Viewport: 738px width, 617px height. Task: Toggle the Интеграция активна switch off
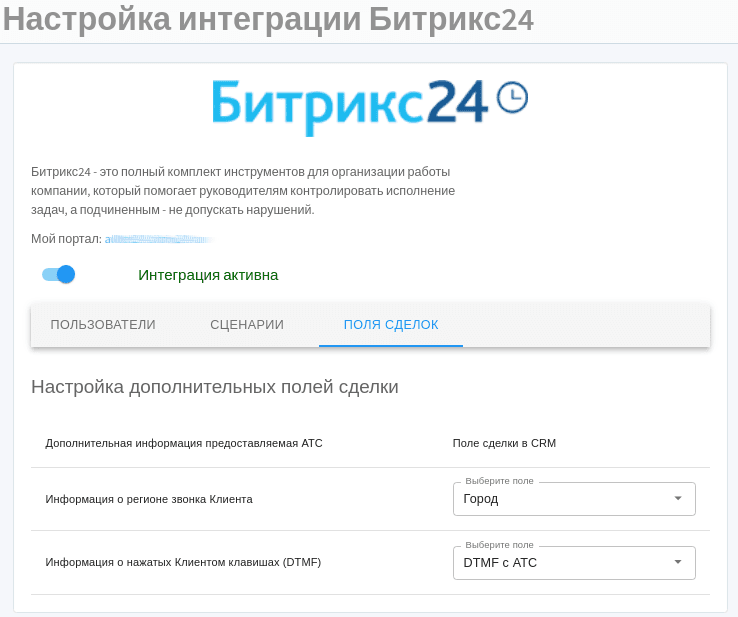(x=59, y=274)
